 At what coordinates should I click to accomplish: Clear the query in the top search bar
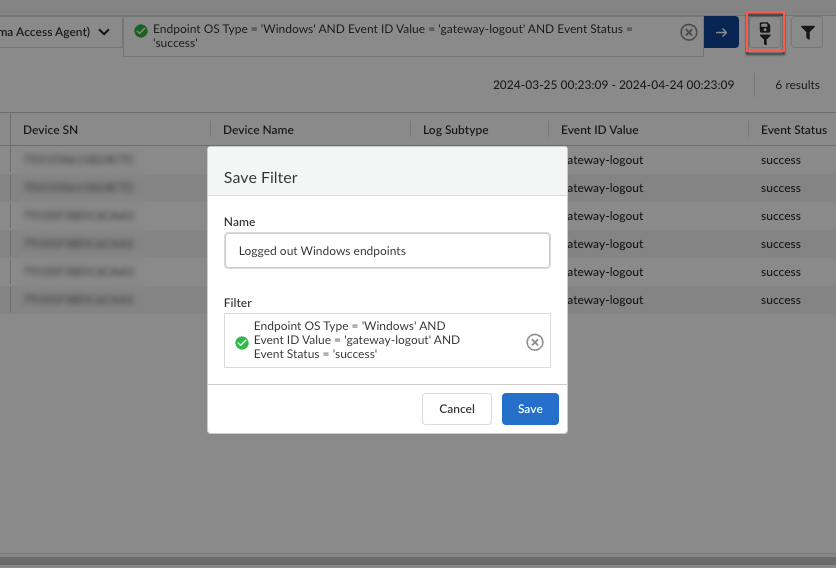click(x=689, y=33)
